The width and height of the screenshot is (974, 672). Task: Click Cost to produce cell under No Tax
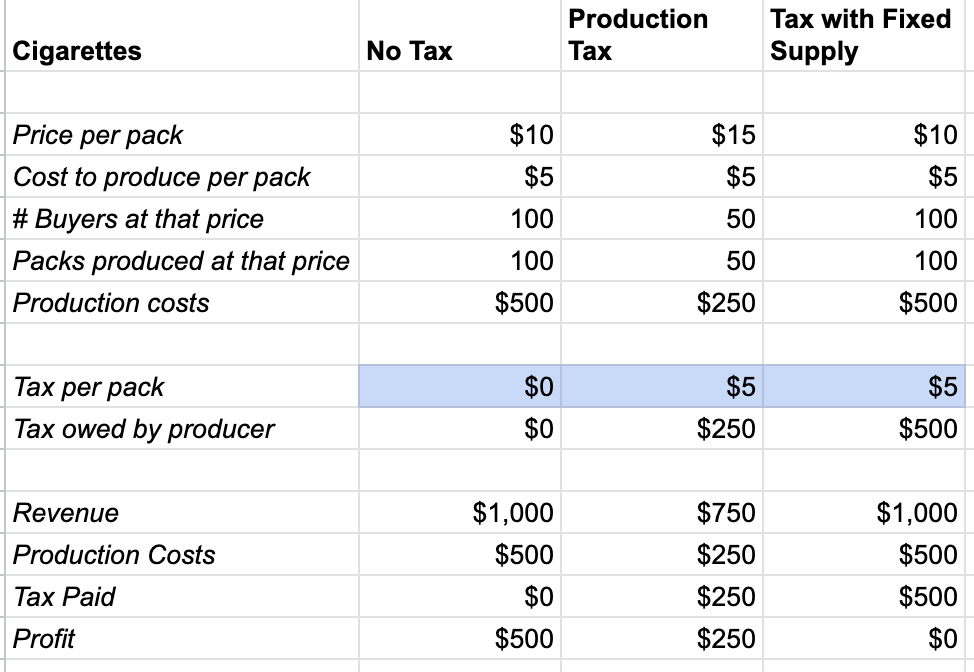460,176
